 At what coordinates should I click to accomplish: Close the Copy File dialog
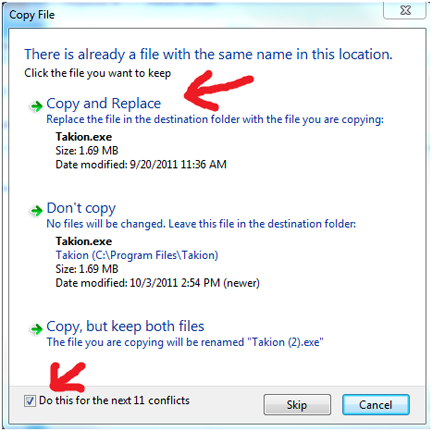405,11
